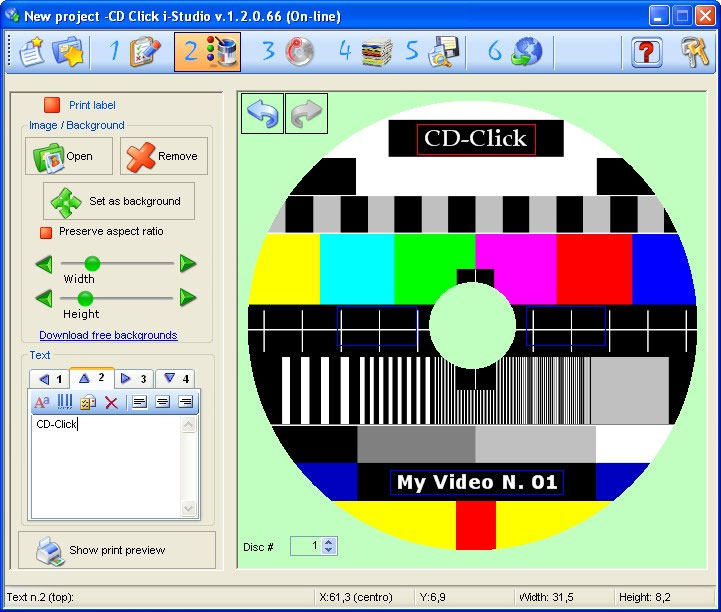Click text box scrollbar down arrow
Image resolution: width=721 pixels, height=612 pixels.
[189, 508]
